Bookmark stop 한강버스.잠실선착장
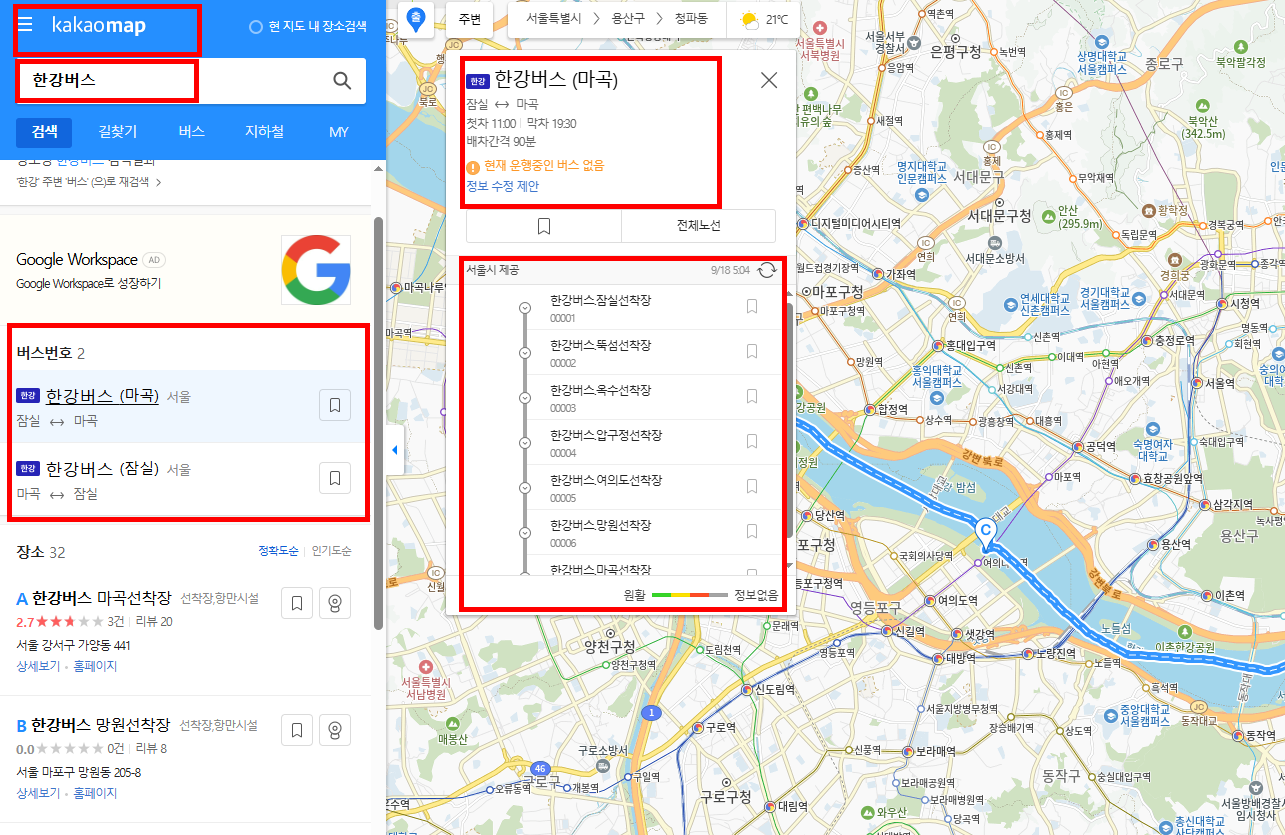Viewport: 1285px width, 835px height. point(752,306)
